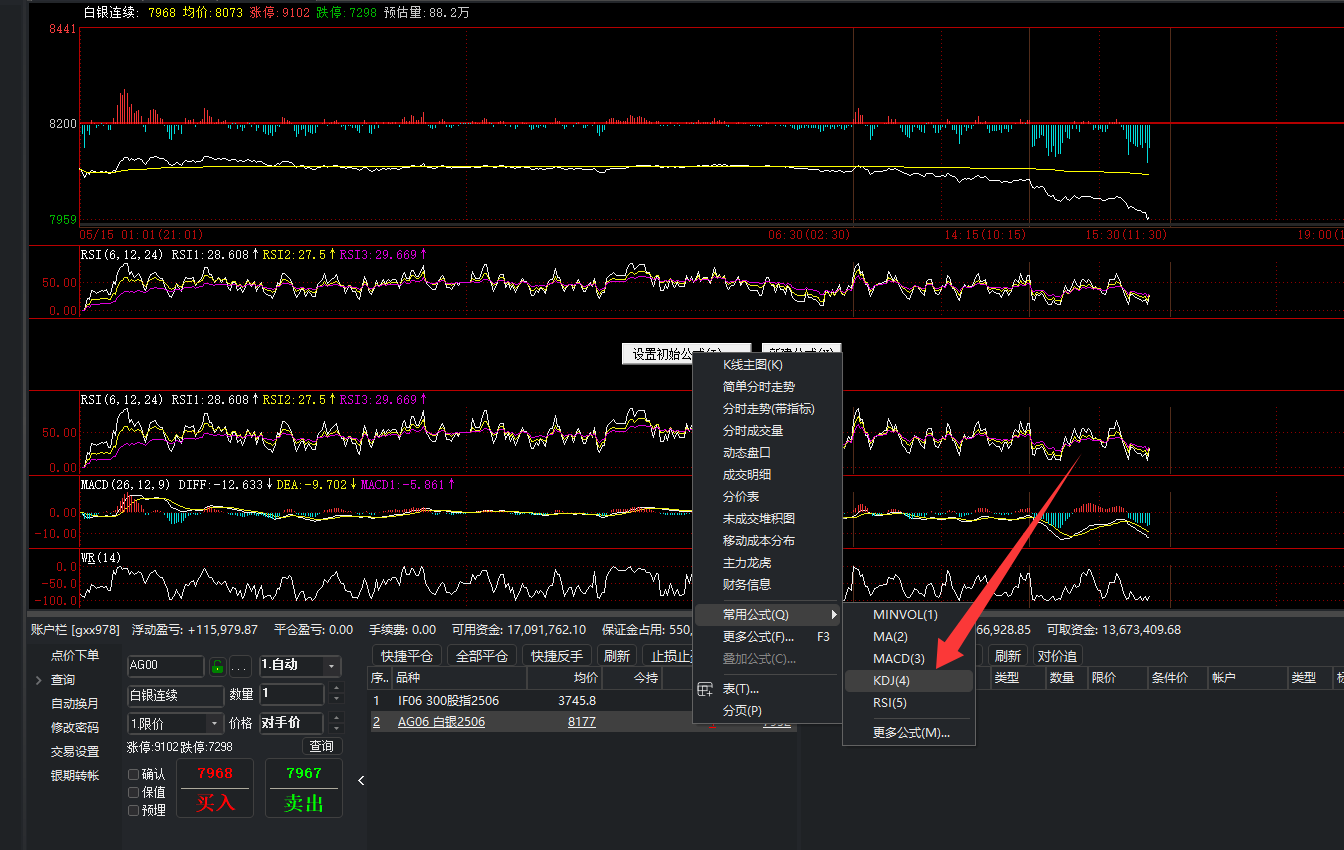Screen dimensions: 1344x850
Task: Lower price with the down stepper arrow
Action: point(335,728)
